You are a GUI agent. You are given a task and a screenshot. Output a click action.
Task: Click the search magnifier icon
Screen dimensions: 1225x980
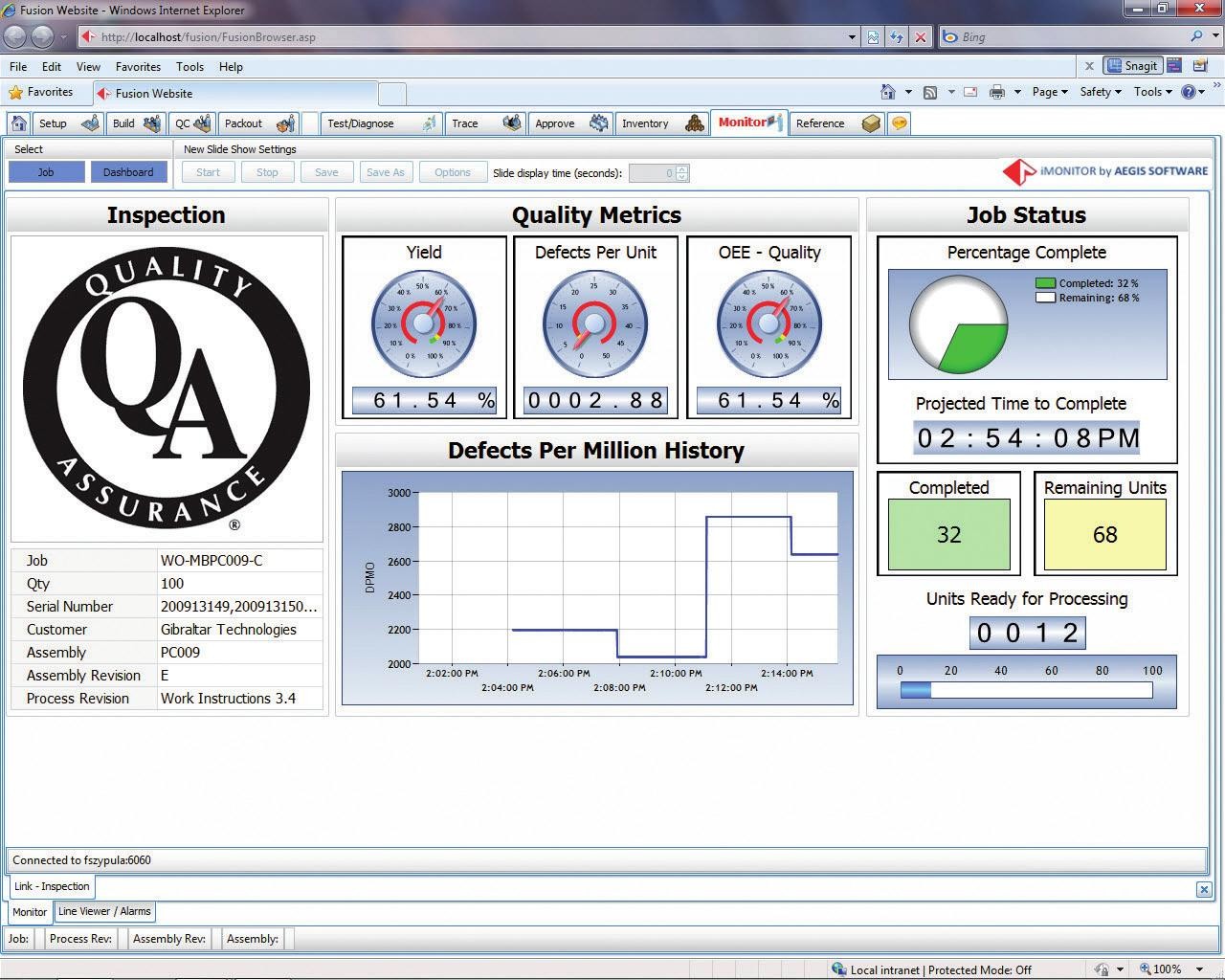(1197, 36)
